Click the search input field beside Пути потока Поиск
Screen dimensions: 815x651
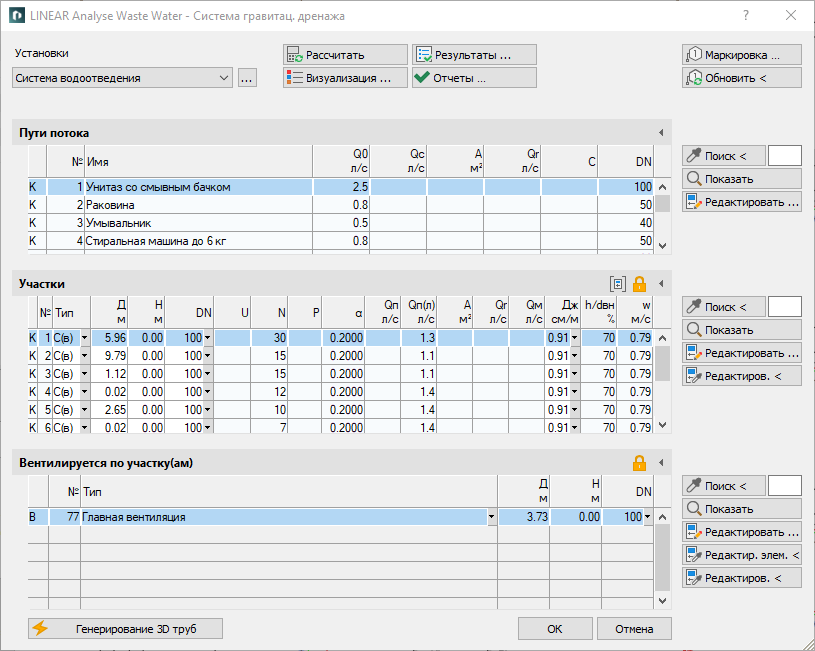tap(785, 155)
